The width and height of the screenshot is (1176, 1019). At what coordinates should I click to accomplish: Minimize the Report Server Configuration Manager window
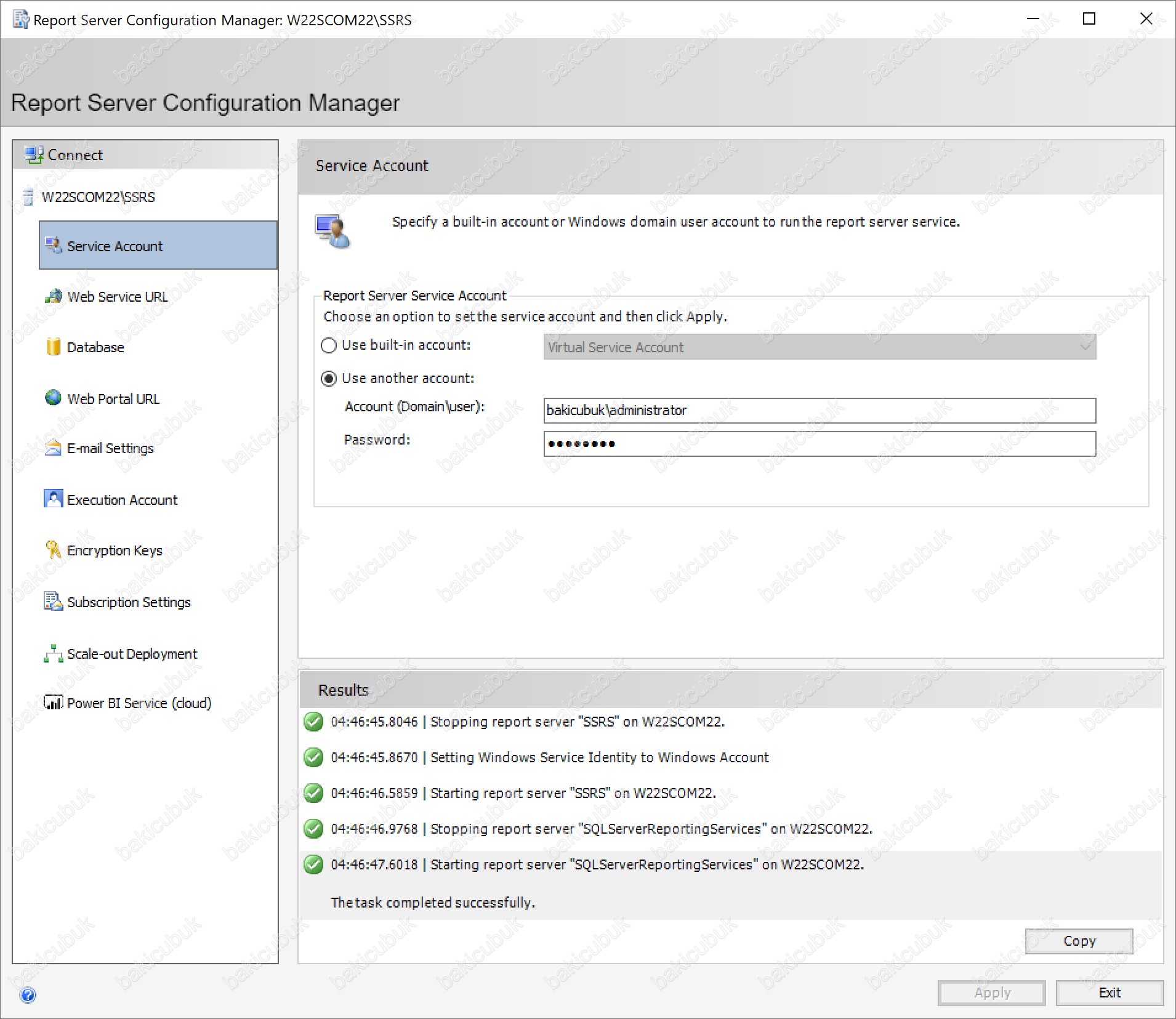pos(1033,19)
